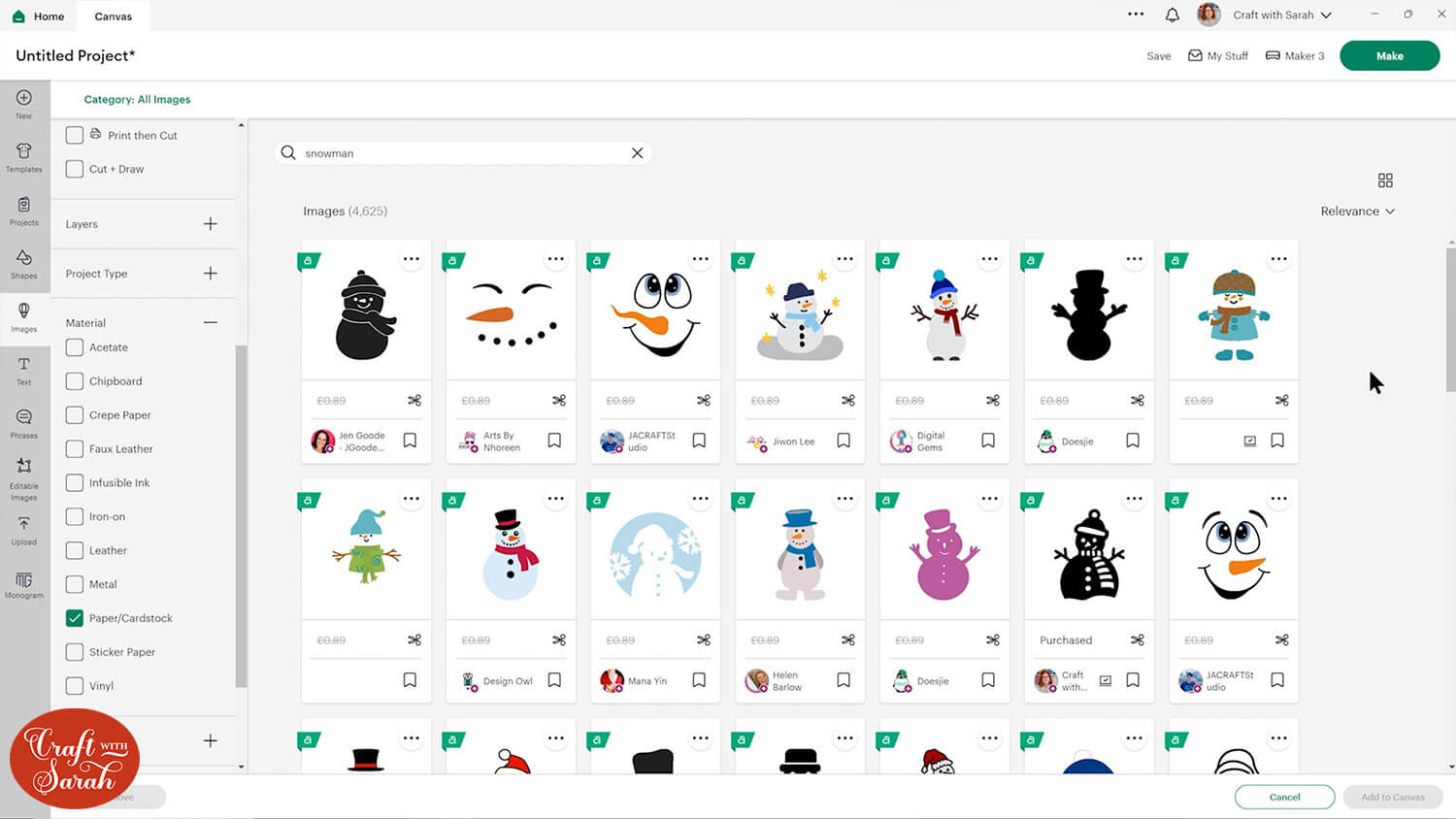This screenshot has width=1456, height=819.
Task: Open the three-dot menu in title bar
Action: [x=1136, y=15]
